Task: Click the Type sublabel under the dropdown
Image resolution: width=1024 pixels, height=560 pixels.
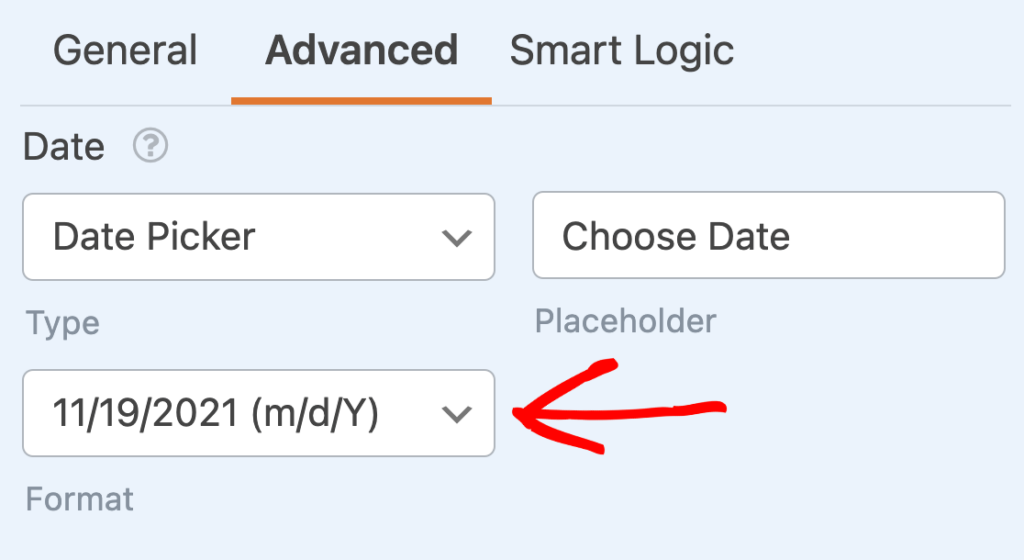Action: click(63, 324)
